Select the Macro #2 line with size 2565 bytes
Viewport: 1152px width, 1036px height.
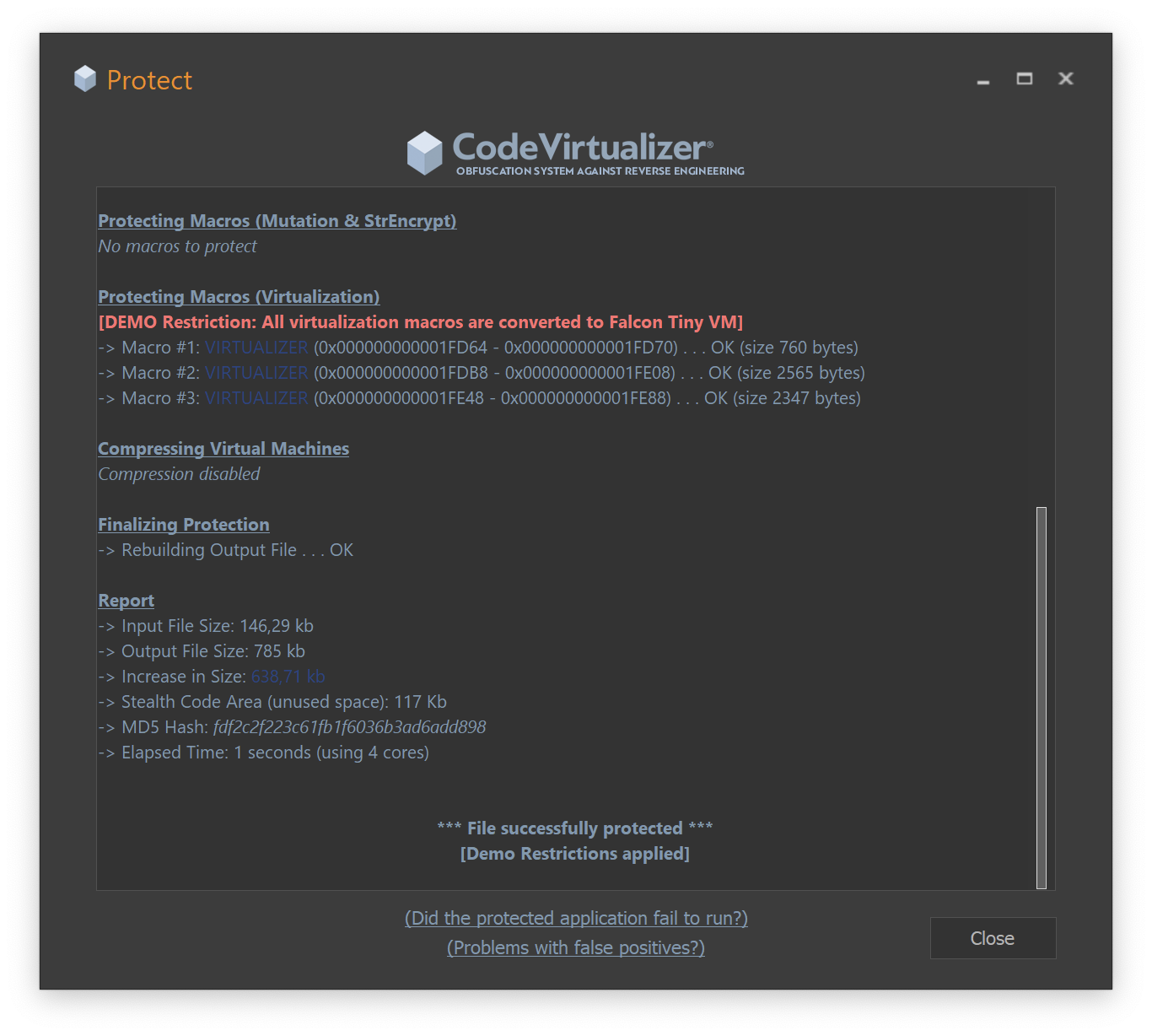pyautogui.click(x=482, y=373)
